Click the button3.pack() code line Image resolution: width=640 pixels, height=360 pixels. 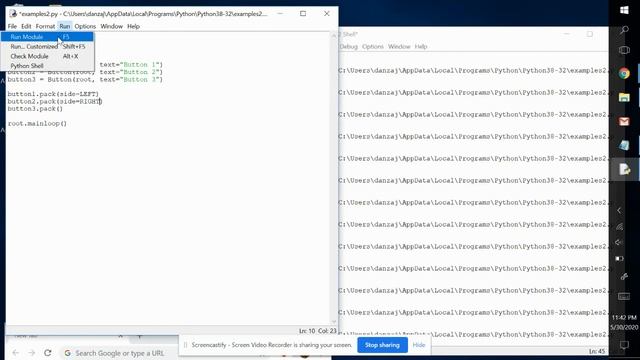[x=35, y=109]
